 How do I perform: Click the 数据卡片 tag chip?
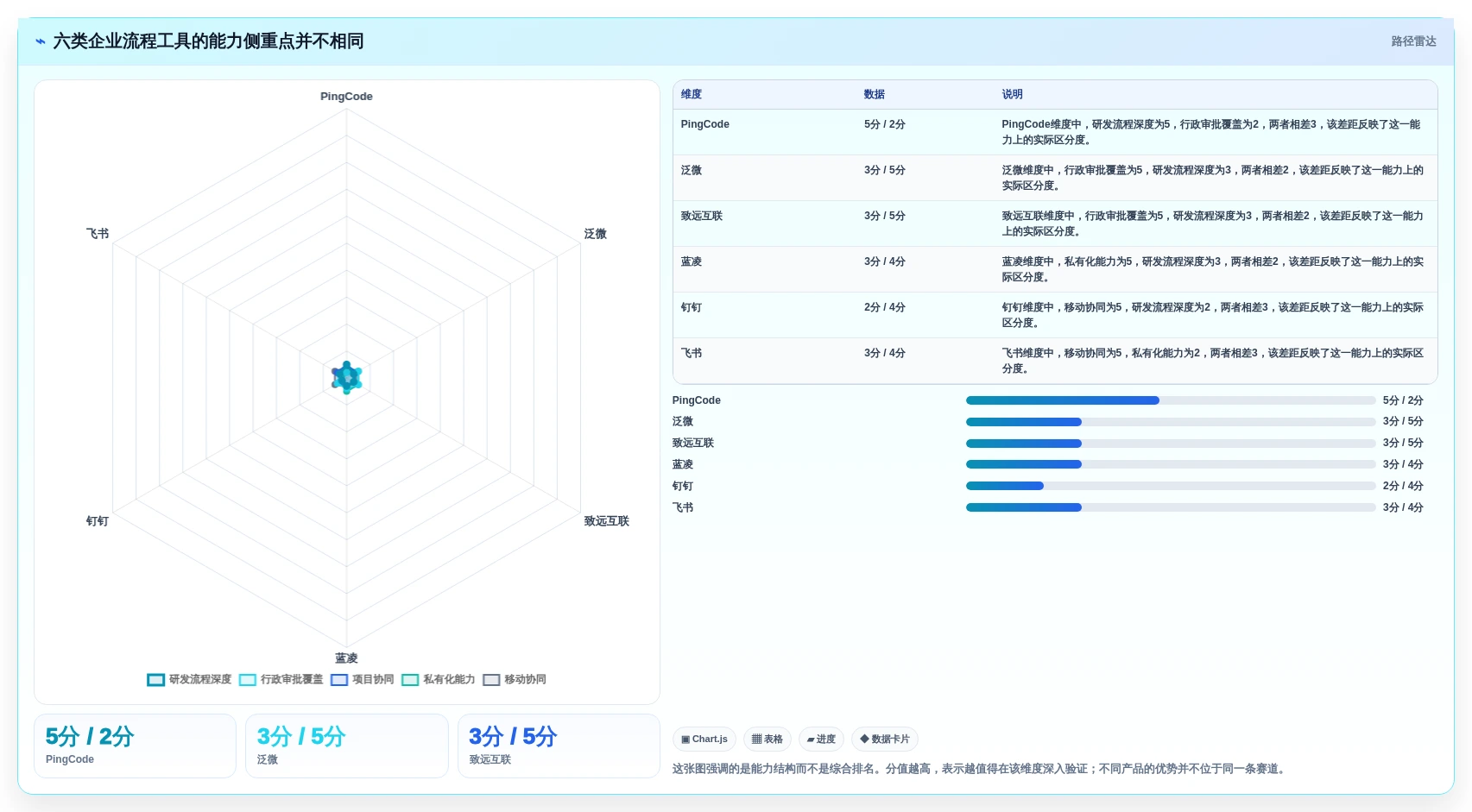click(885, 740)
